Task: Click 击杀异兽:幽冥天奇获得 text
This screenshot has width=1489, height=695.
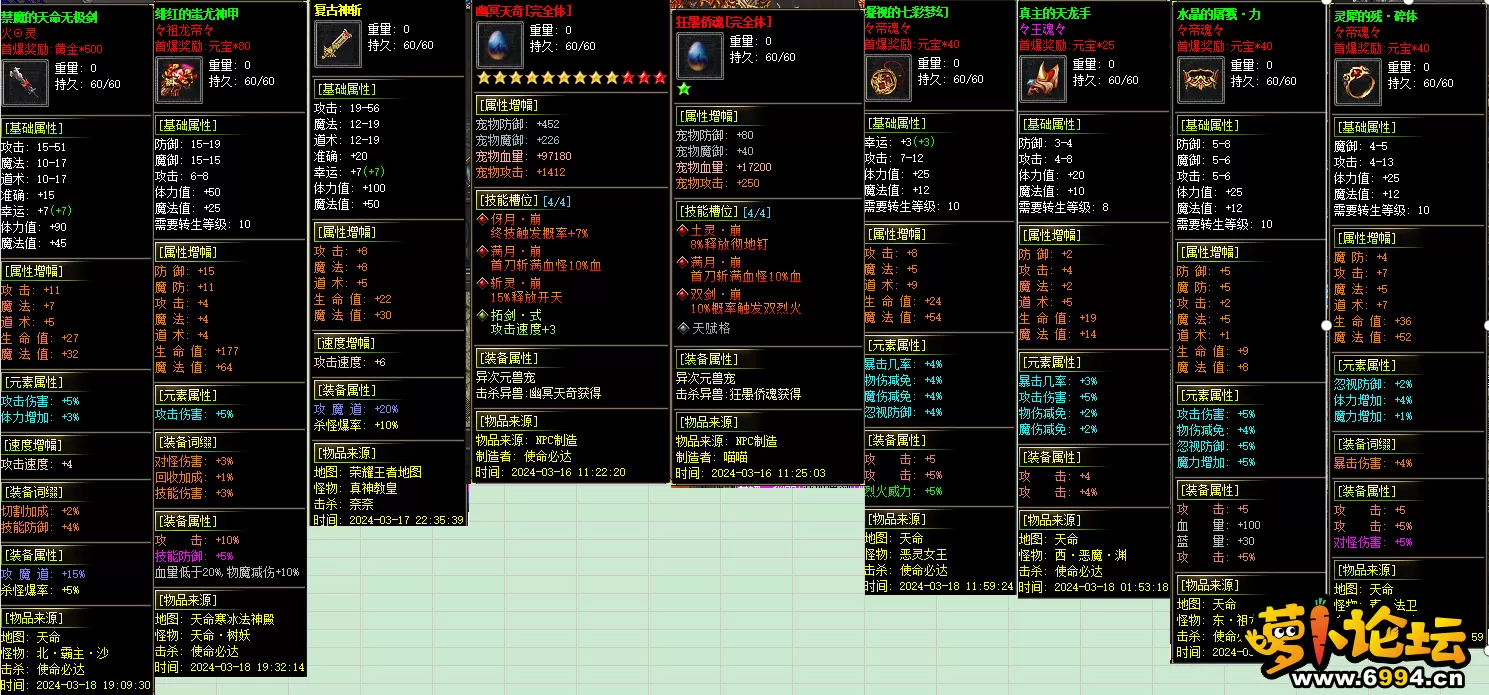Action: click(539, 394)
